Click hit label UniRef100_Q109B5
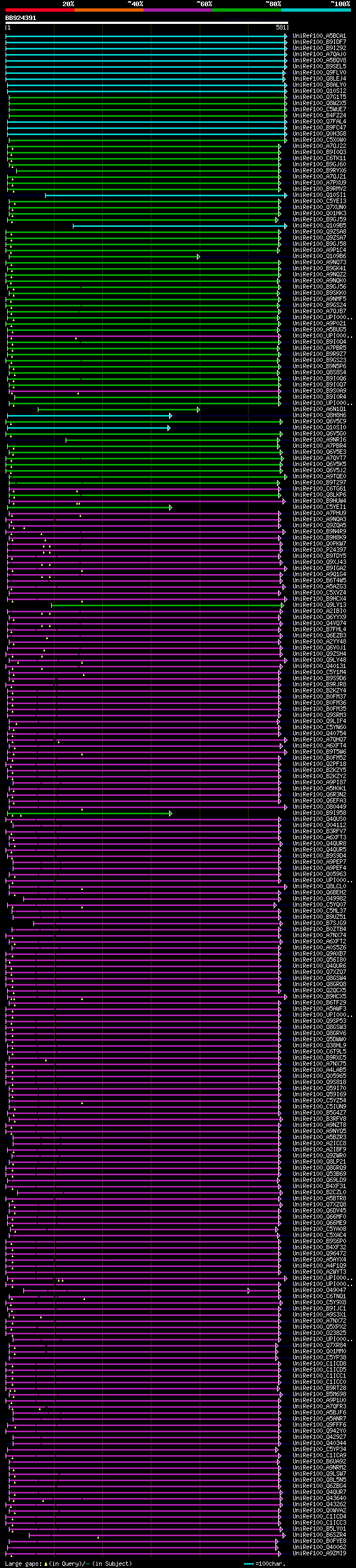Image resolution: width=356 pixels, height=1568 pixels. tap(319, 226)
